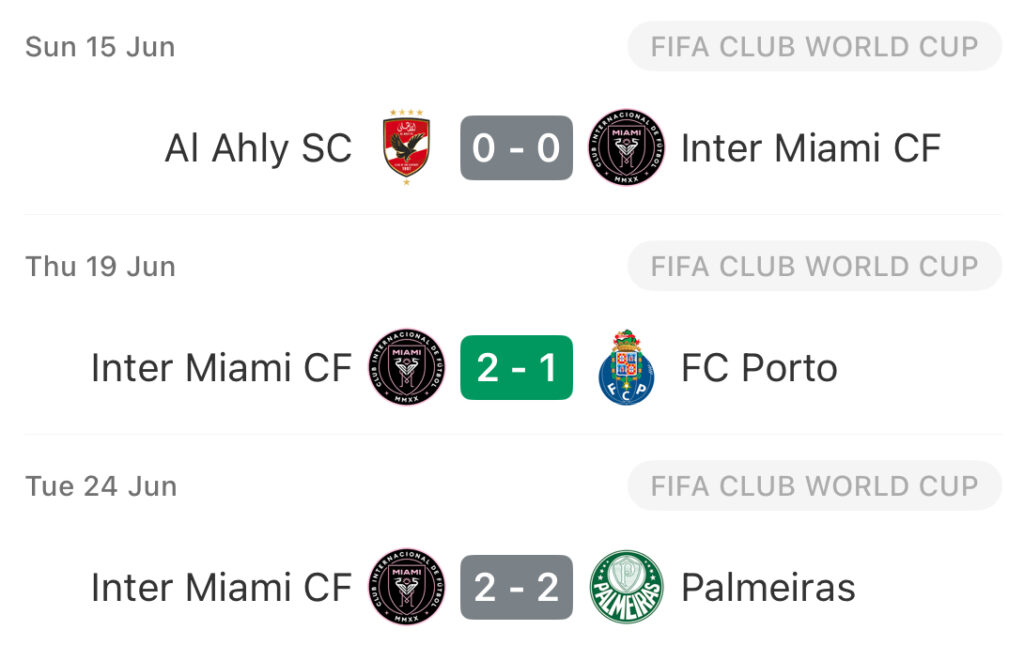Select the Tue 24 Jun date label
Viewport: 1024px width, 661px height.
pyautogui.click(x=101, y=486)
